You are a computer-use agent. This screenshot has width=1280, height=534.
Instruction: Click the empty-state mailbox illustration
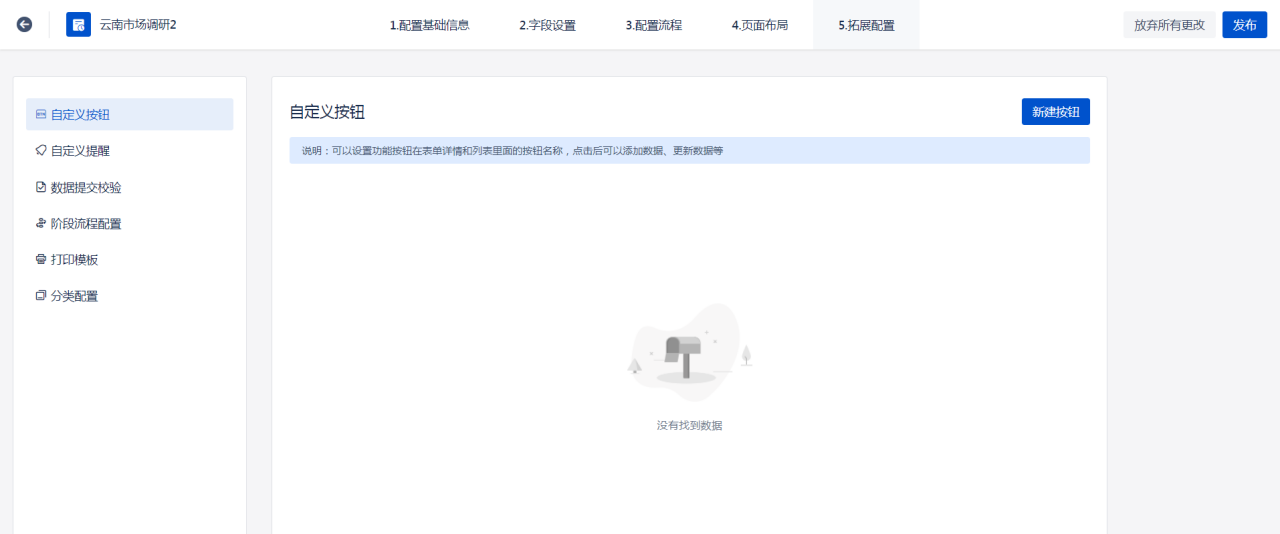click(x=689, y=352)
